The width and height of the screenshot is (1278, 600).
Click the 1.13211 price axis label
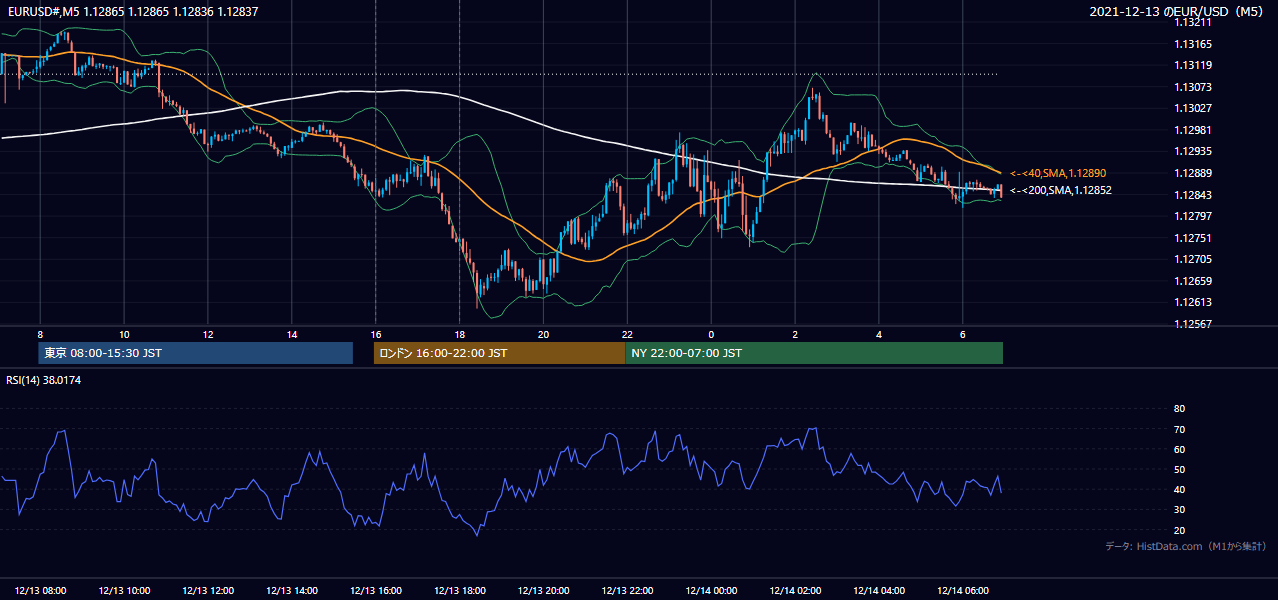(x=1193, y=22)
